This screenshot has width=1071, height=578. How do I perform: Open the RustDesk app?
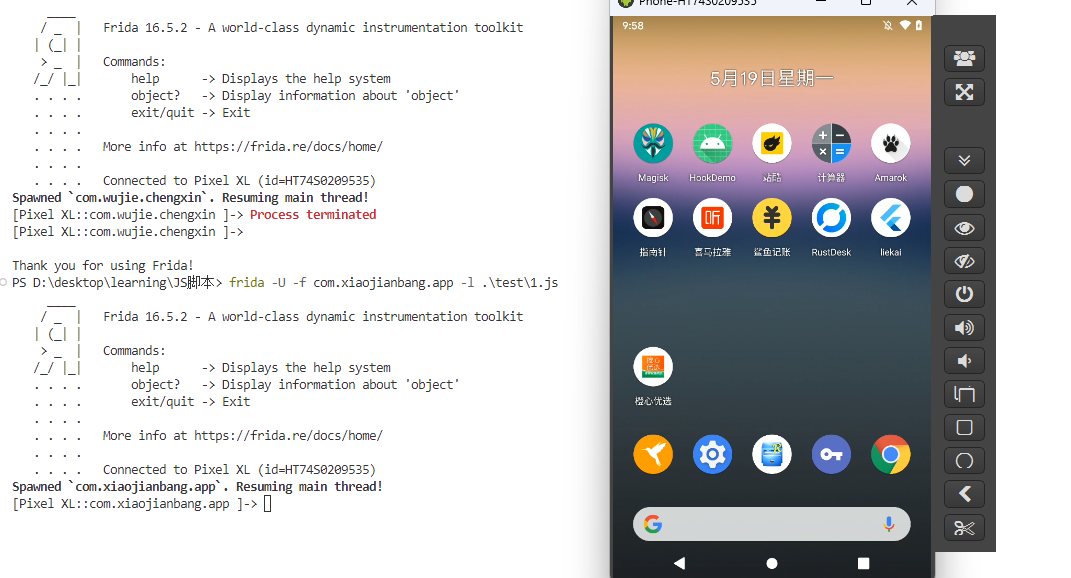(830, 218)
